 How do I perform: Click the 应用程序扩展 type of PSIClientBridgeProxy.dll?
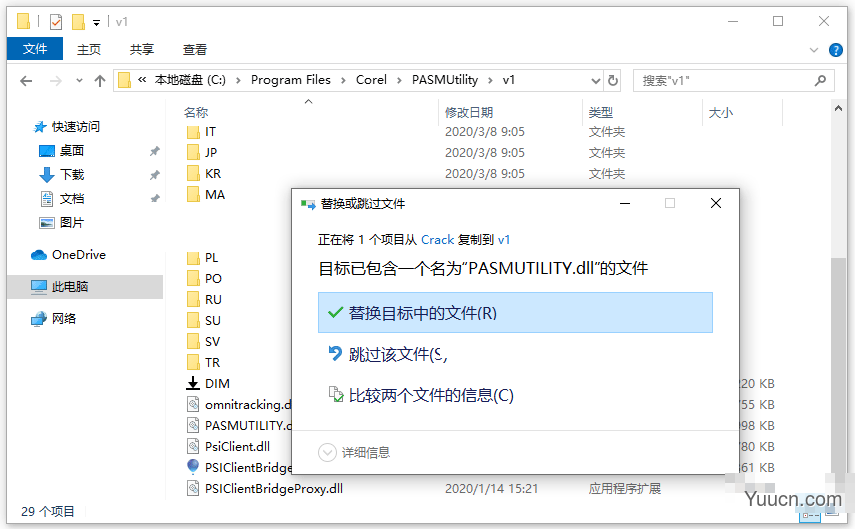pos(625,489)
